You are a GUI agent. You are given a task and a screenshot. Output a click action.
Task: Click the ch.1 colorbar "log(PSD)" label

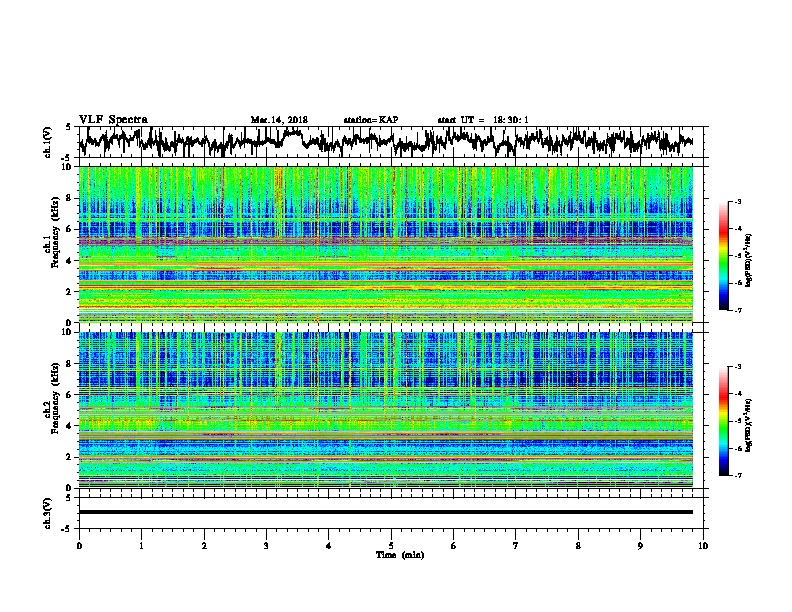[x=749, y=261]
